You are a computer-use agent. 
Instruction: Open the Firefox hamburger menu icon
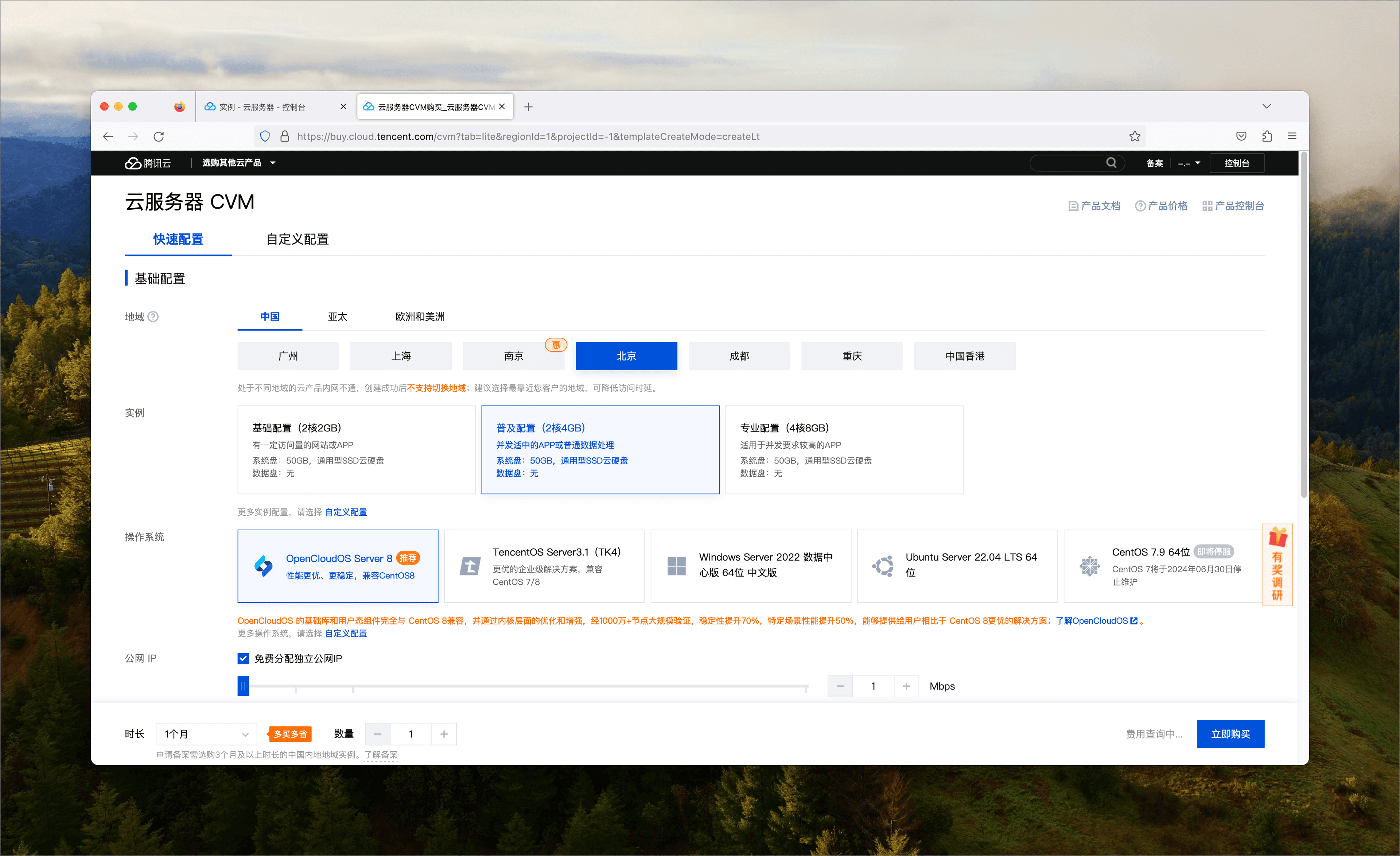1291,136
